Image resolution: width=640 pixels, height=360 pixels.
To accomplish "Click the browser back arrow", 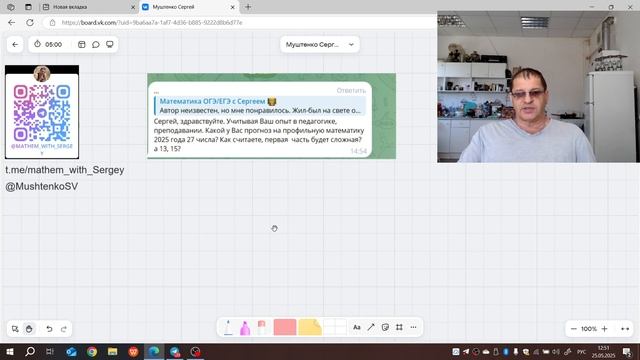I will pos(11,22).
